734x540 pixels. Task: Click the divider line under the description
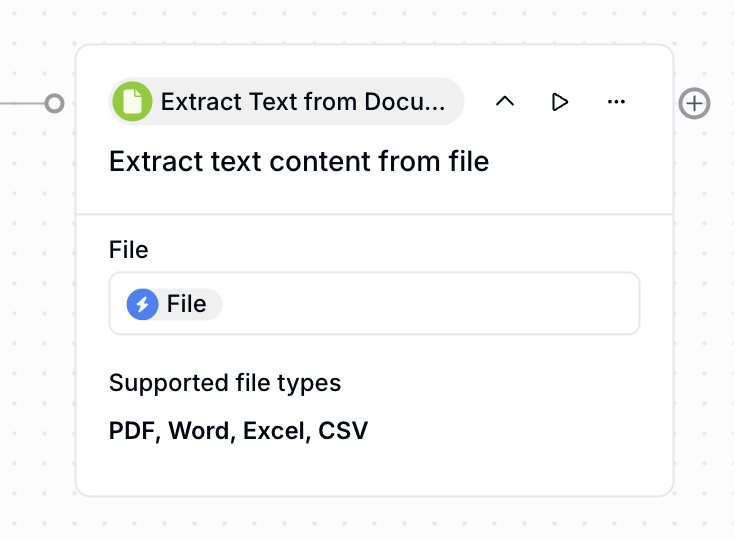374,214
